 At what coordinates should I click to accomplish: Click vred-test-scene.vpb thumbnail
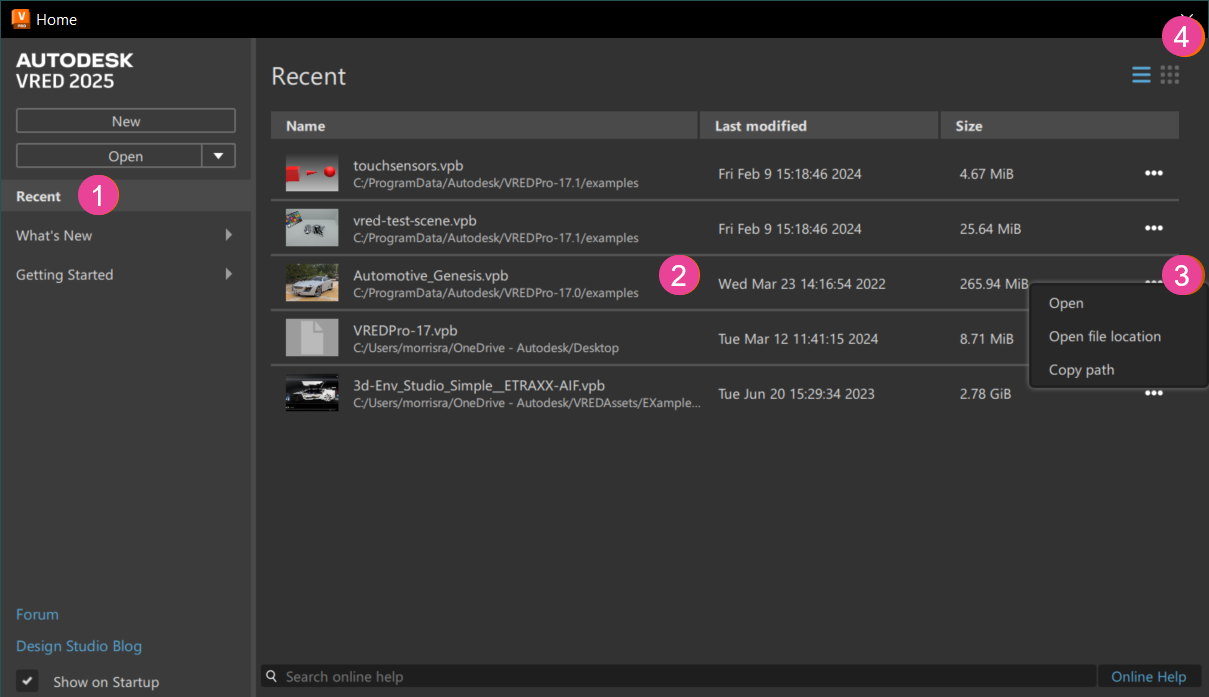pyautogui.click(x=311, y=228)
